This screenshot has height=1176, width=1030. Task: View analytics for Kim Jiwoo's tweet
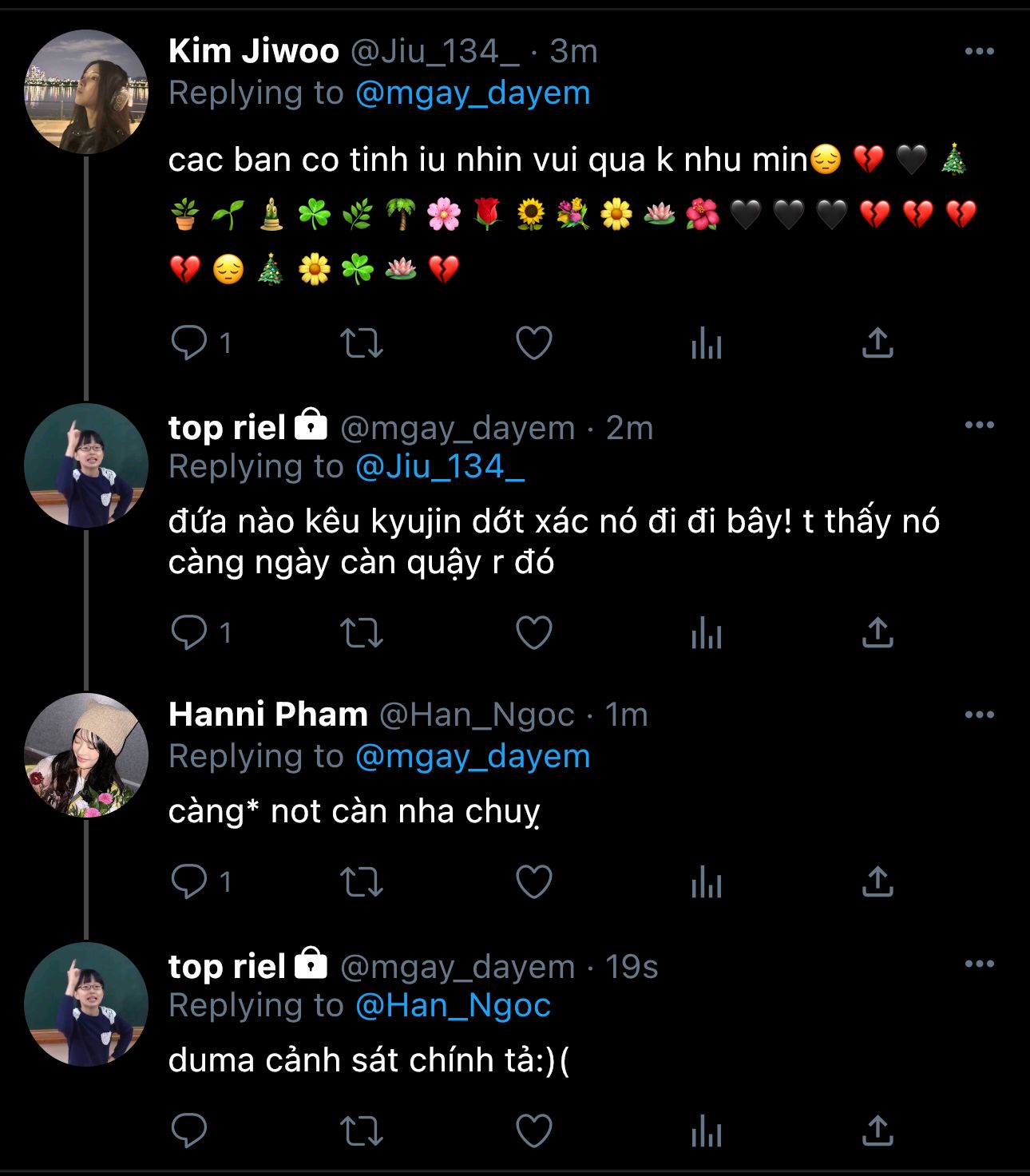pos(706,345)
